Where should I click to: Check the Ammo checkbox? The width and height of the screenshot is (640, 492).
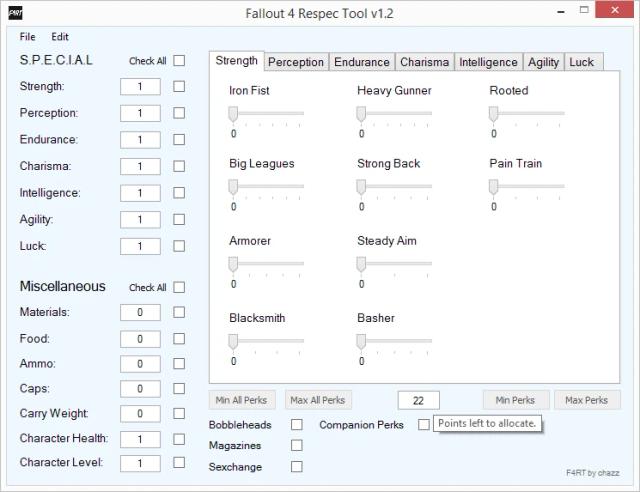(179, 364)
